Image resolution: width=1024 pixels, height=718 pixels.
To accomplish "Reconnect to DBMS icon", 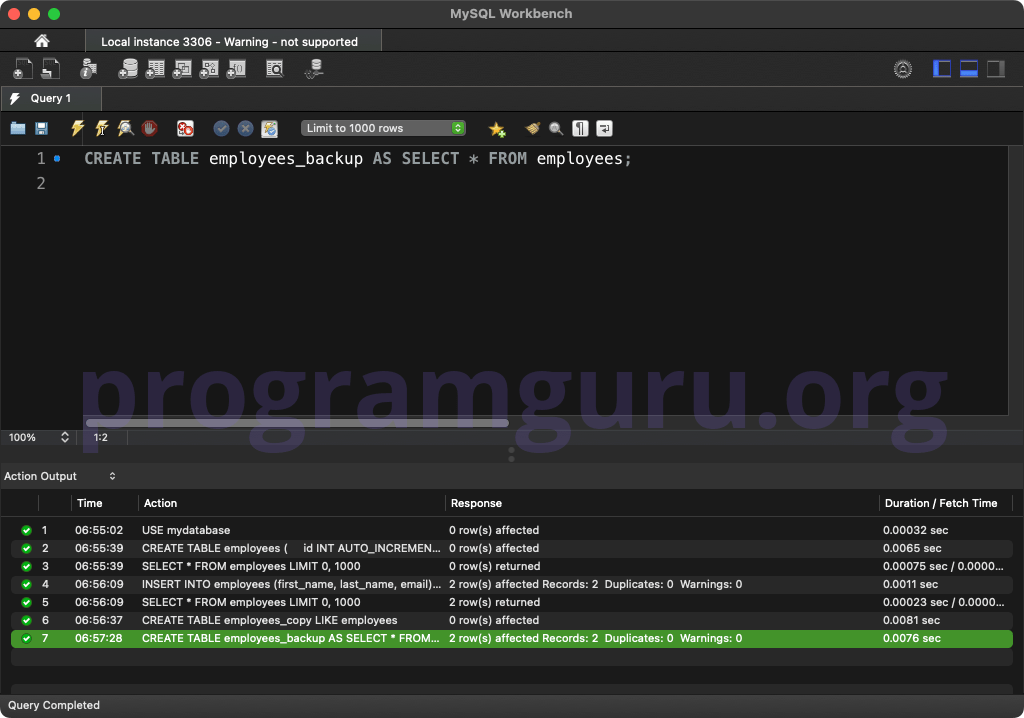I will (314, 69).
